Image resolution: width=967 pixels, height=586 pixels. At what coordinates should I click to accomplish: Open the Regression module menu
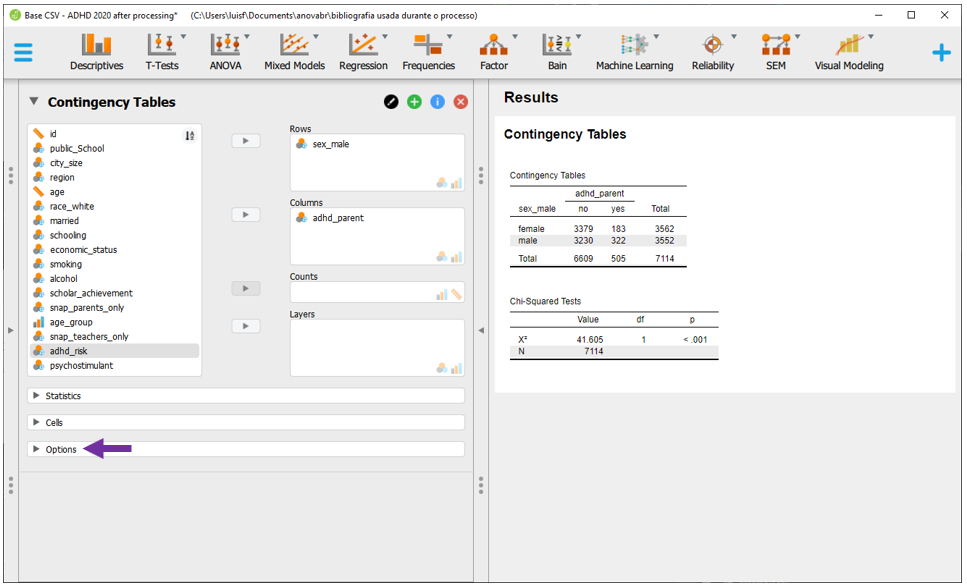[x=363, y=52]
